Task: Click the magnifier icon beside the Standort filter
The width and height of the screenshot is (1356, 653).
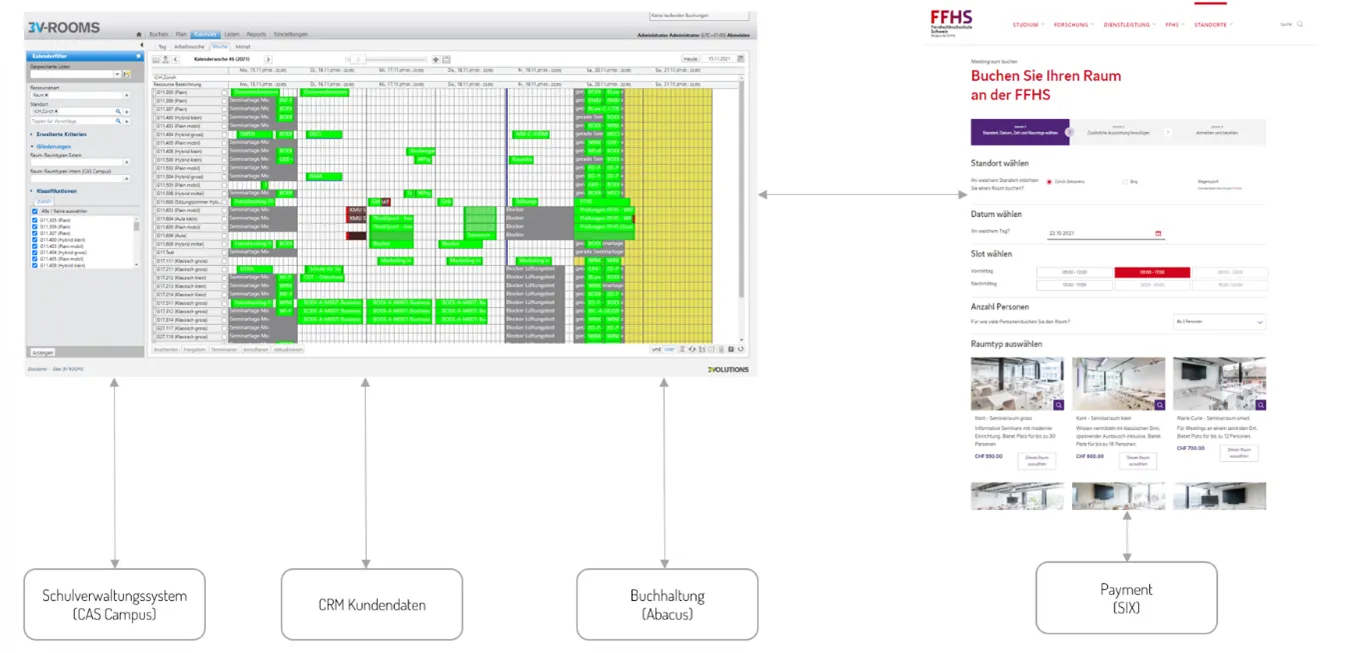Action: [x=119, y=112]
